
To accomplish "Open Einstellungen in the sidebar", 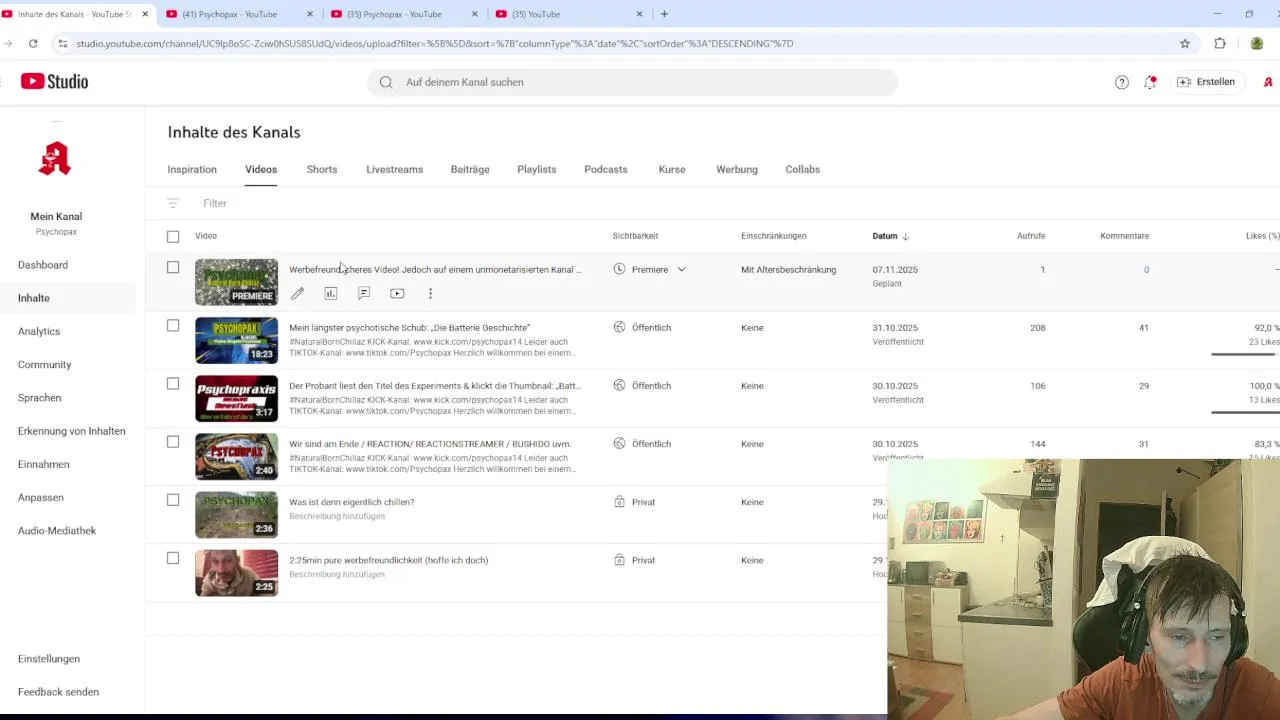I will point(49,659).
